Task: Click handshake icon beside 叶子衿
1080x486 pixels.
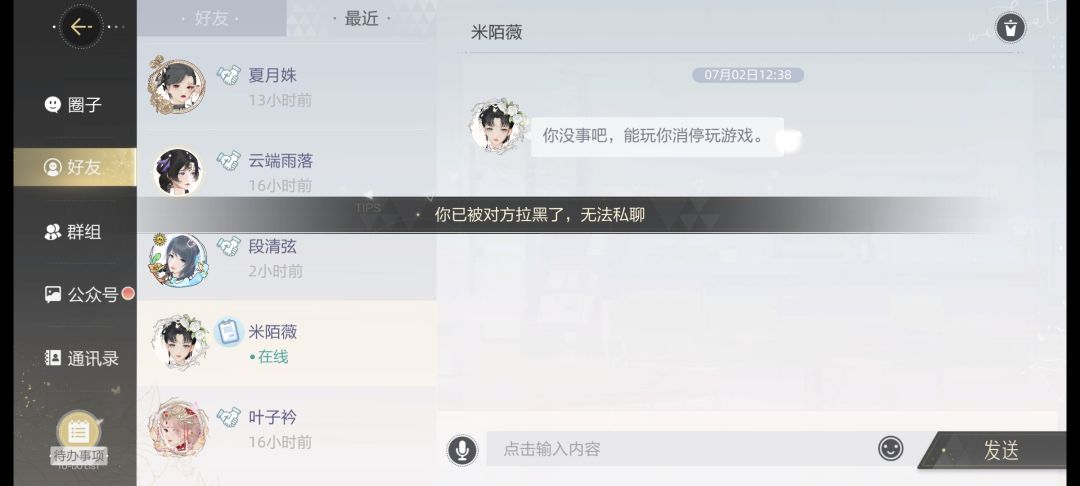Action: point(229,416)
